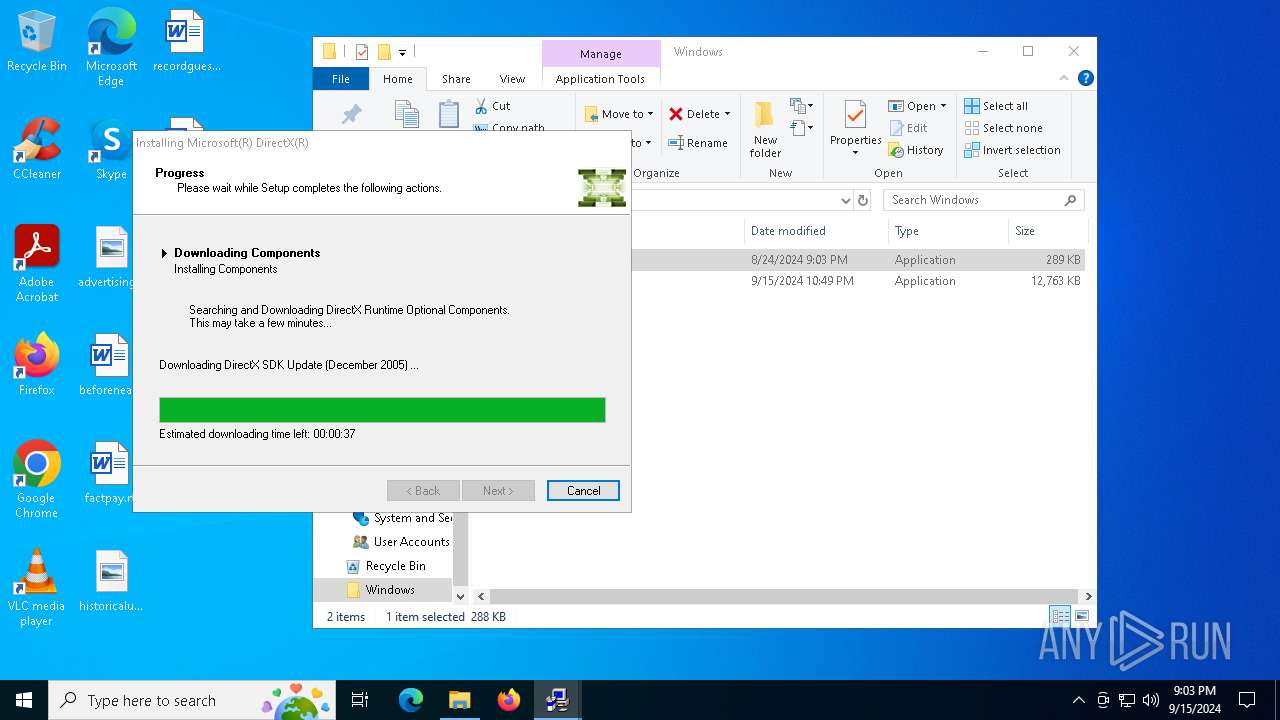Screen dimensions: 1280x720
Task: Switch to details view layout icon
Action: (x=1059, y=616)
